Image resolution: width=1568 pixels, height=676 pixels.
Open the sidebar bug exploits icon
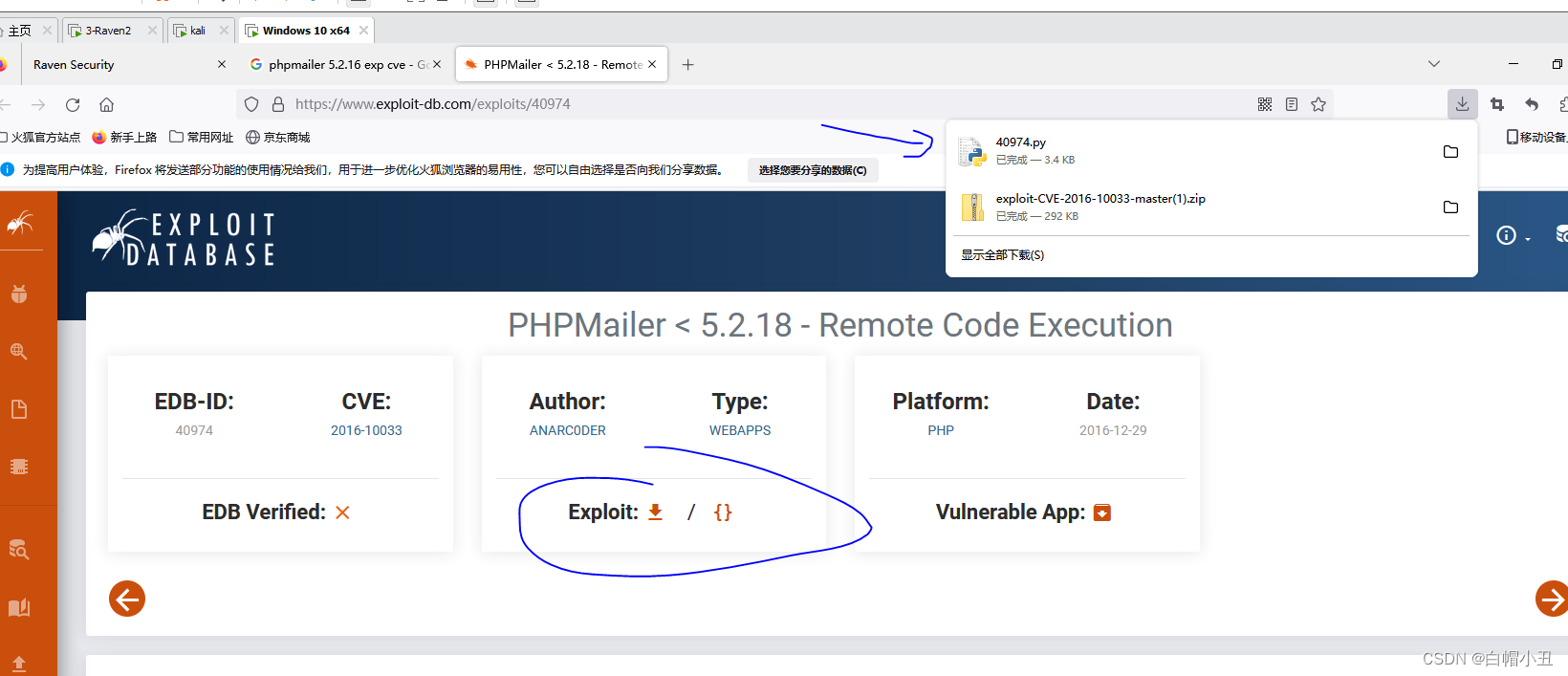coord(19,294)
